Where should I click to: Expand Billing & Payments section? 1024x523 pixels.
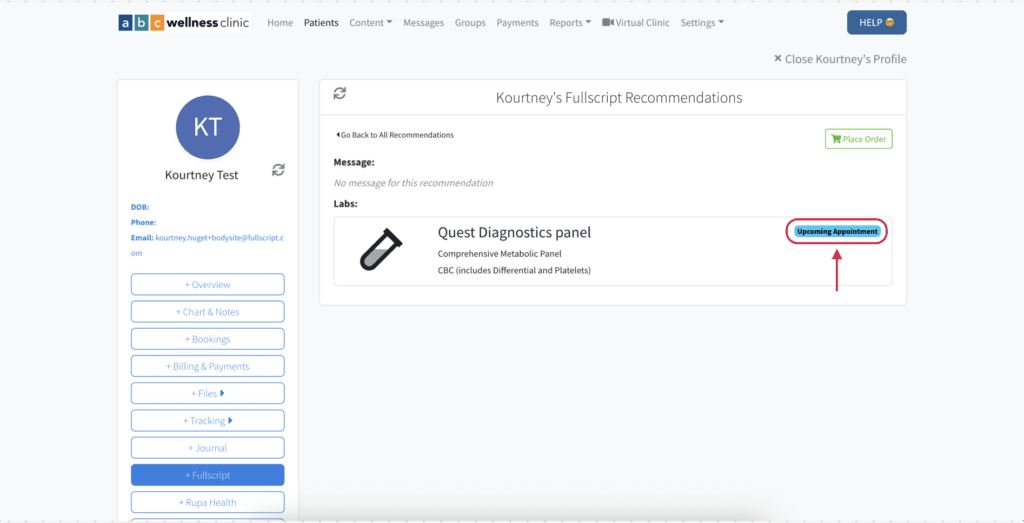[x=208, y=366]
